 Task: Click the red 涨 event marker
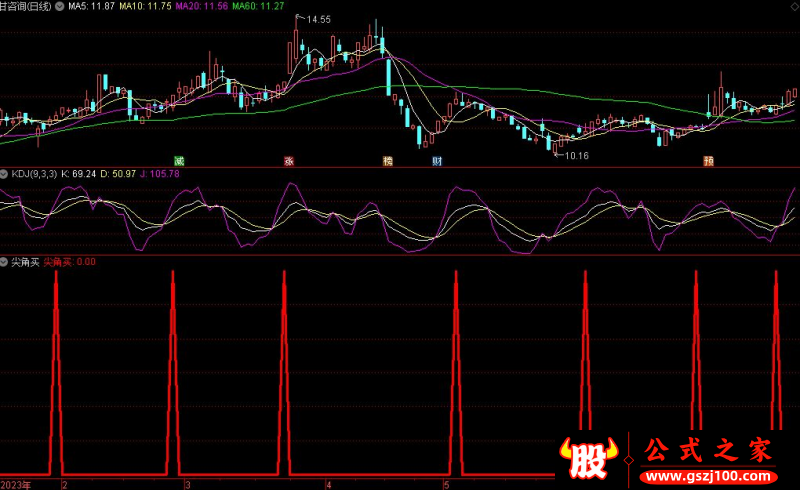coord(289,160)
